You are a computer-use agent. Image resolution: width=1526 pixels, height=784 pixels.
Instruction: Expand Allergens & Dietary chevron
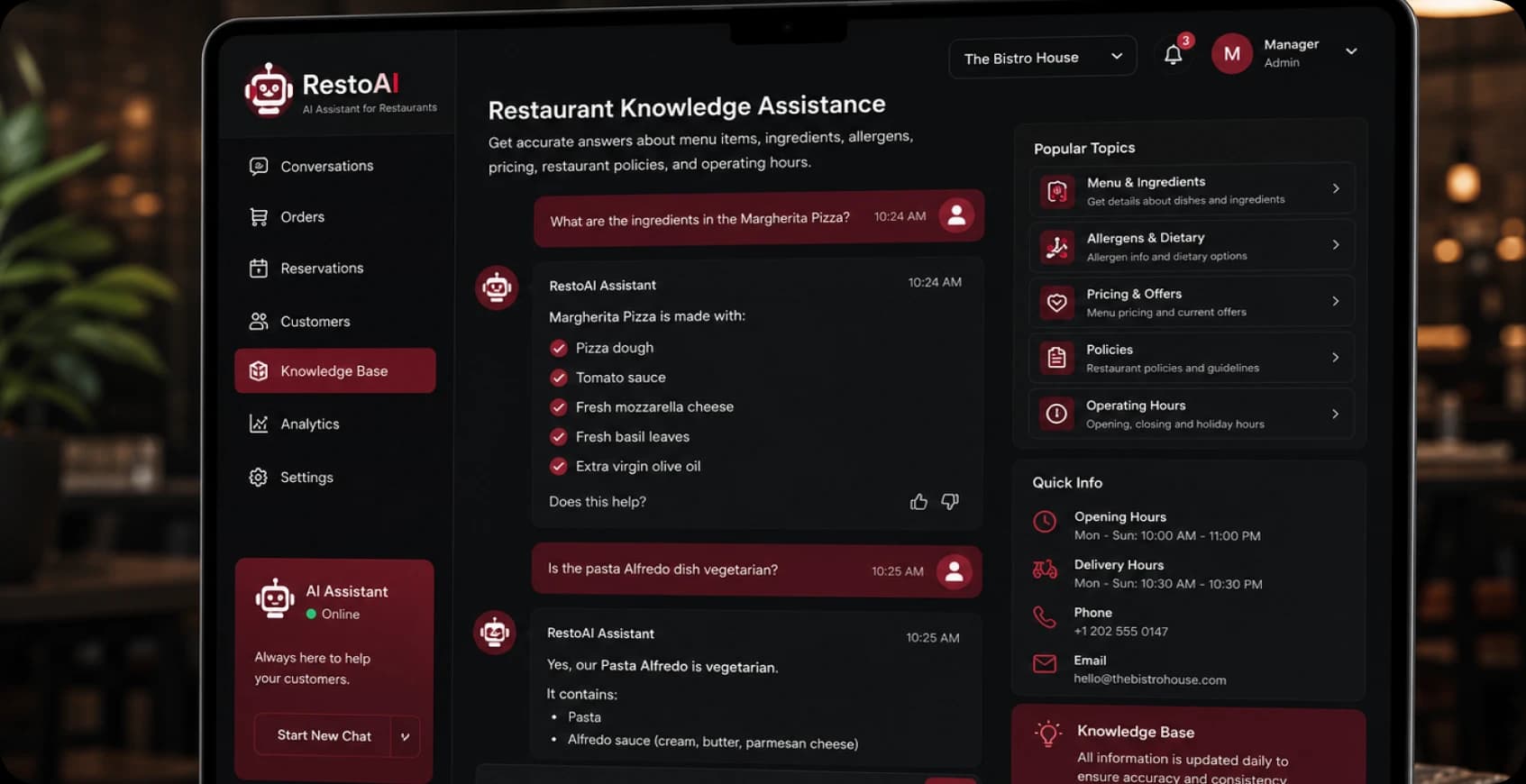click(x=1336, y=244)
